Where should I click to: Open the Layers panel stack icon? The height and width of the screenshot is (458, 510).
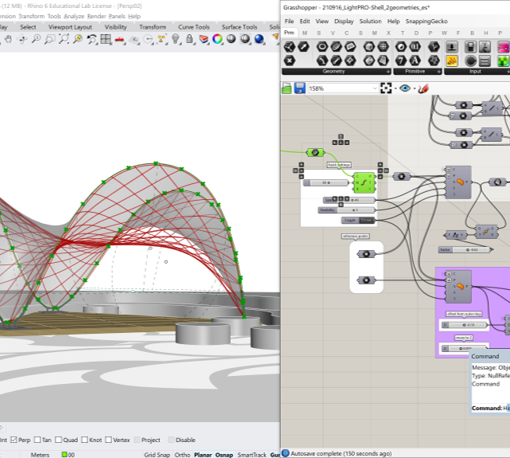[x=204, y=39]
